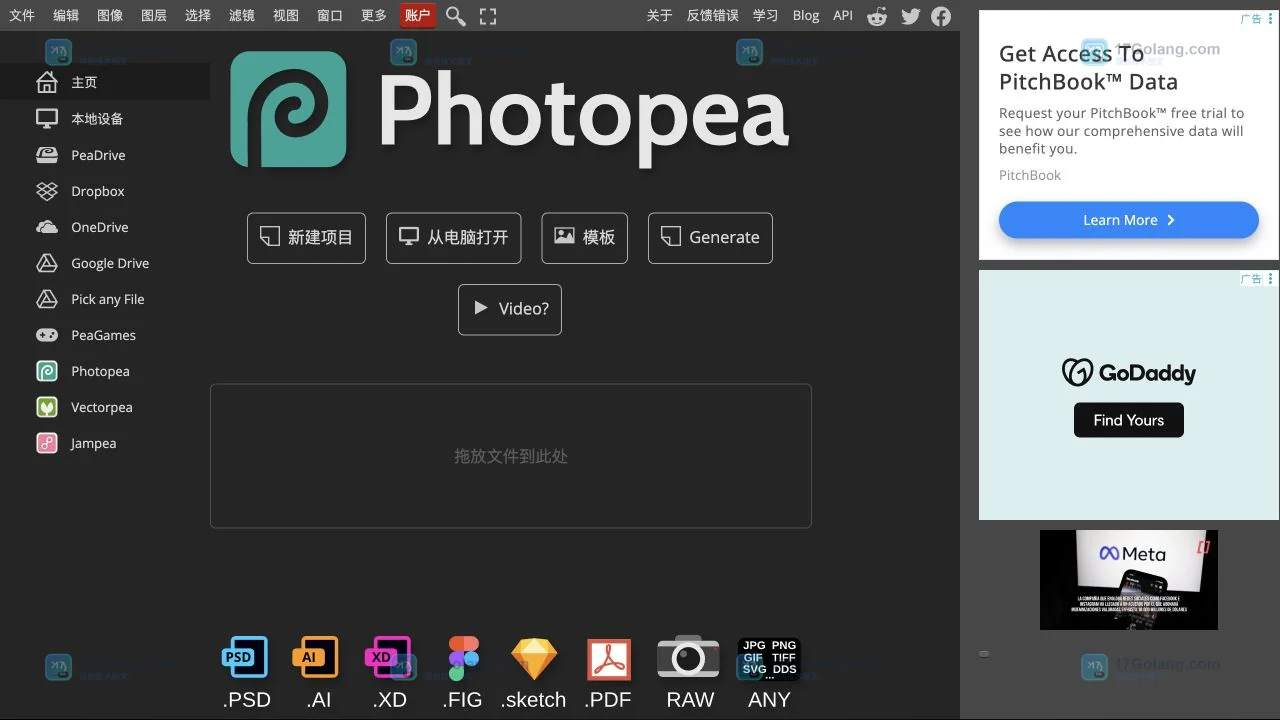Click the GoDaddy ad logo
1280x720 pixels.
click(1129, 373)
